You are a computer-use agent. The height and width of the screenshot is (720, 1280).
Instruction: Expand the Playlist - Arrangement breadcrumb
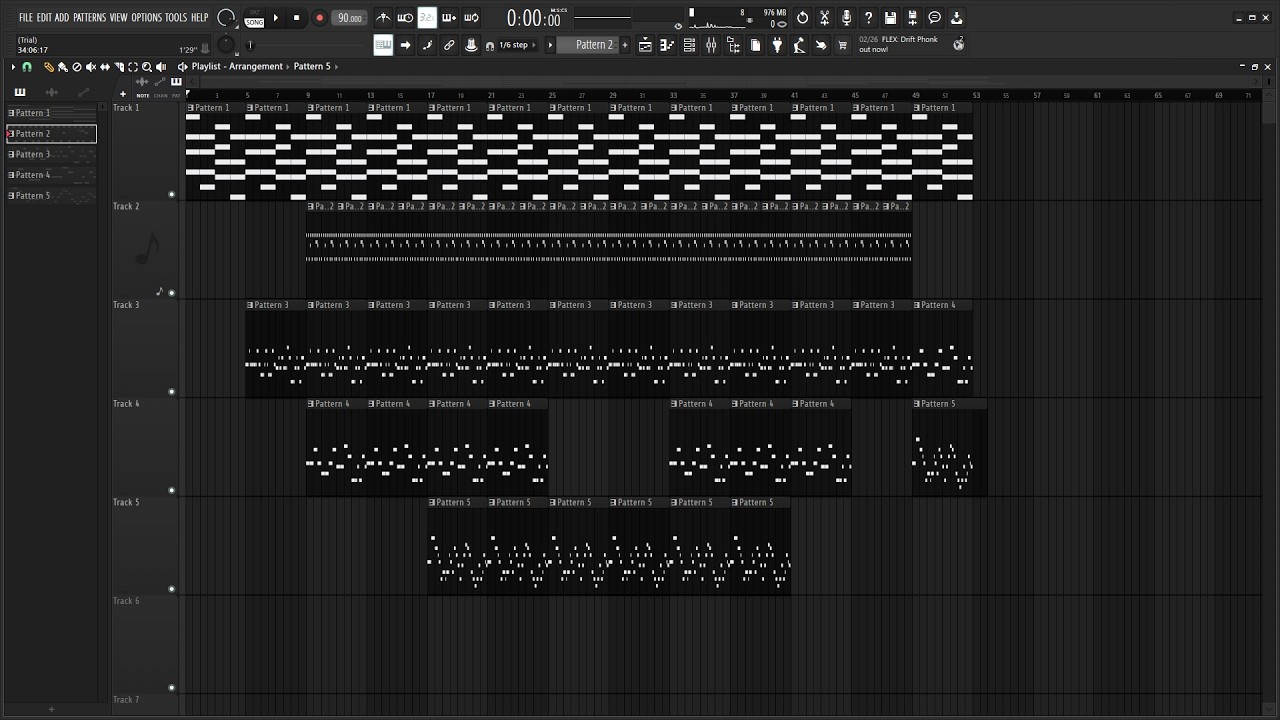pyautogui.click(x=237, y=67)
